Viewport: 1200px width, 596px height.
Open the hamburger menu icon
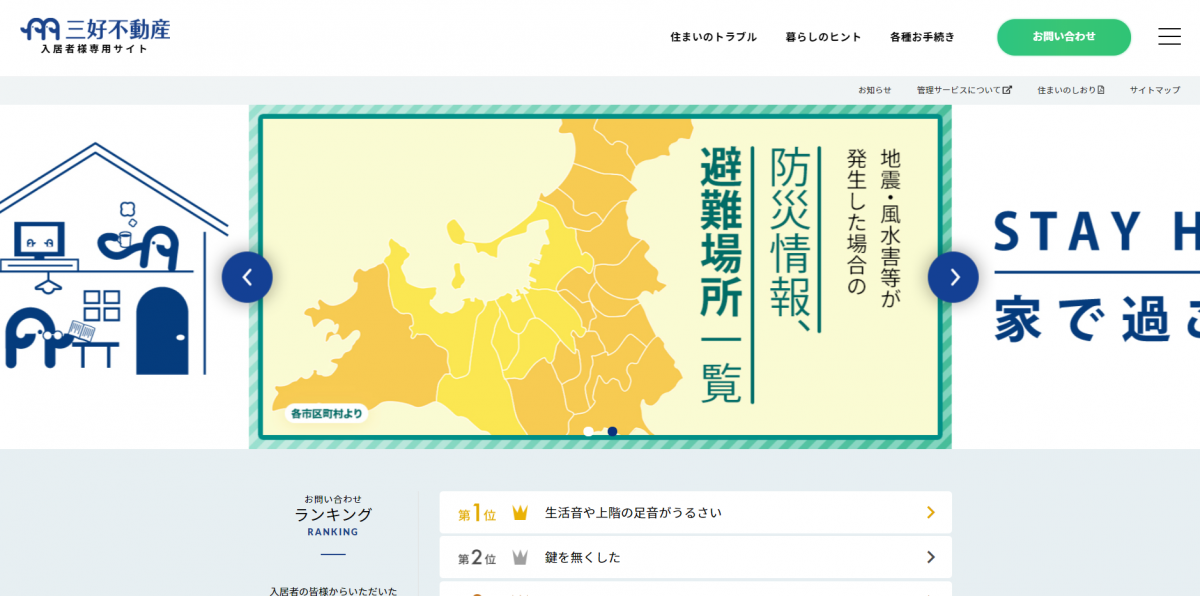click(1169, 37)
